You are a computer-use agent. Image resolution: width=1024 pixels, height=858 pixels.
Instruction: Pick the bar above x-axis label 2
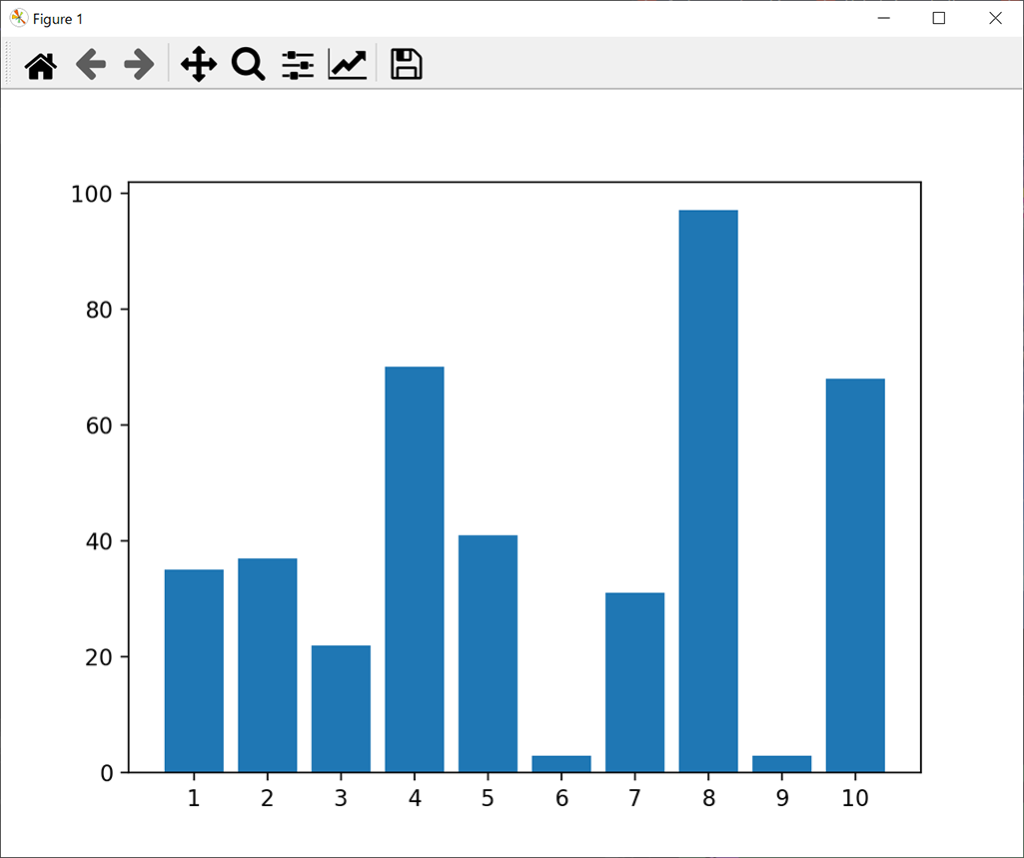click(267, 665)
